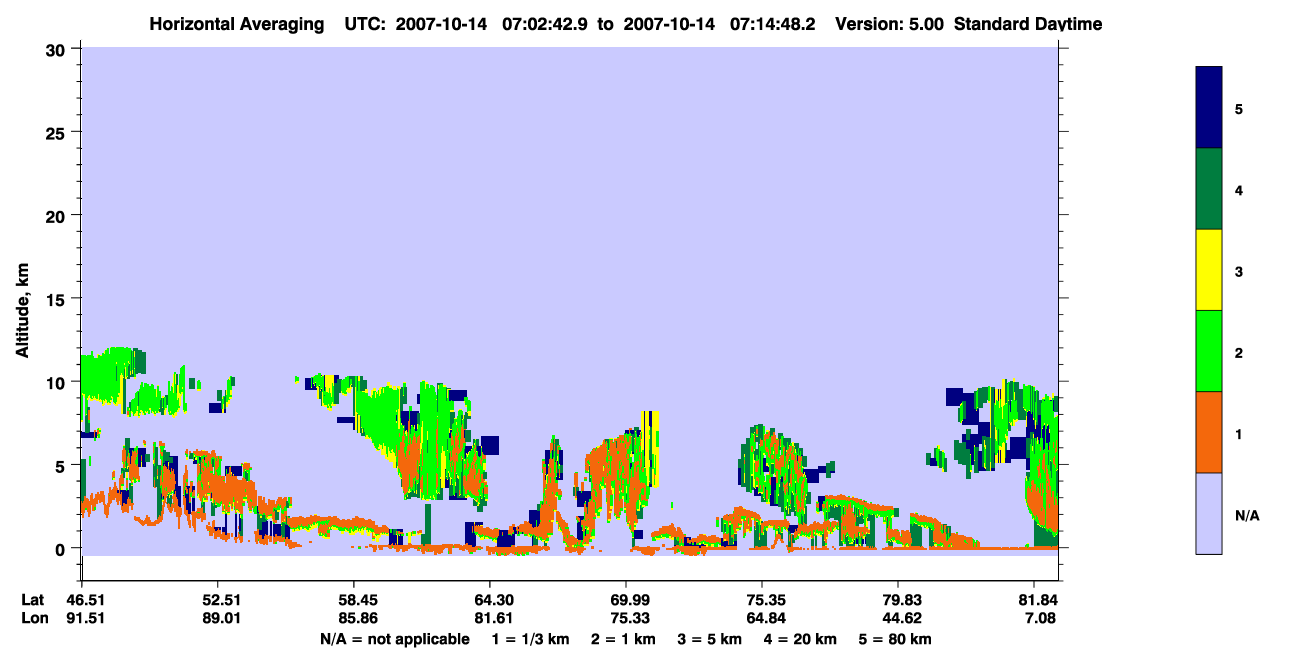Click the dark green colorbar segment labeled 4
The width and height of the screenshot is (1300, 667).
coord(1209,189)
